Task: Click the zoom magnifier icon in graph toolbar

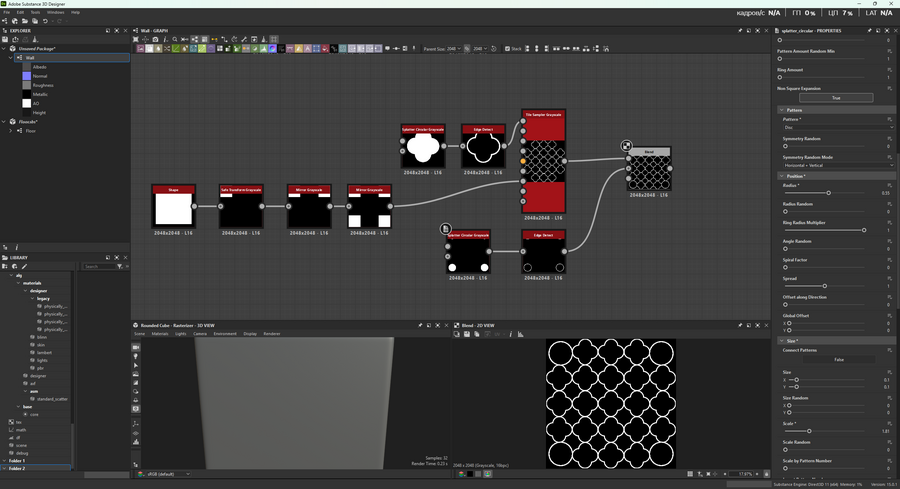Action: click(174, 39)
